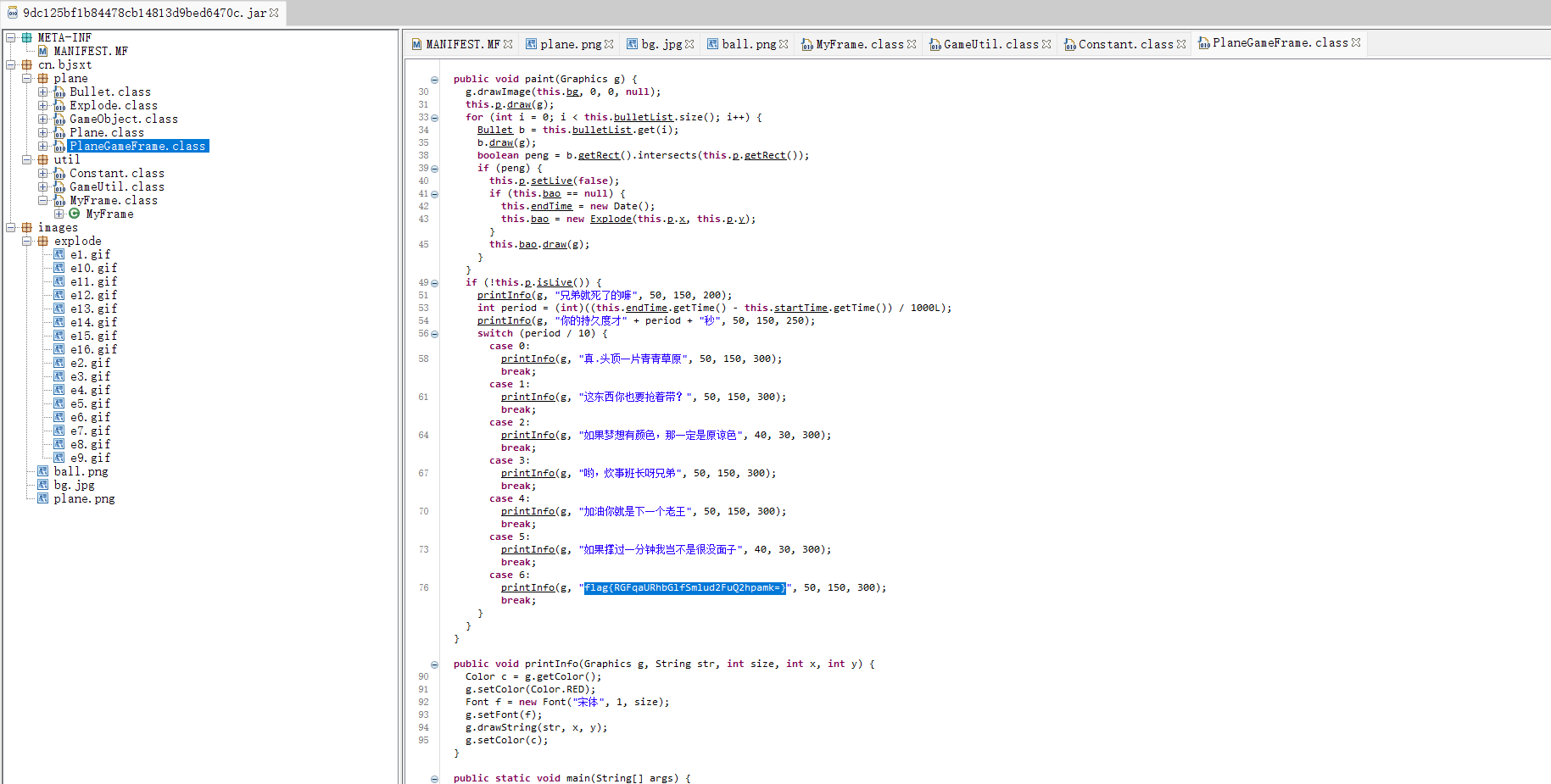Click the images package icon
The width and height of the screenshot is (1551, 784).
click(27, 227)
